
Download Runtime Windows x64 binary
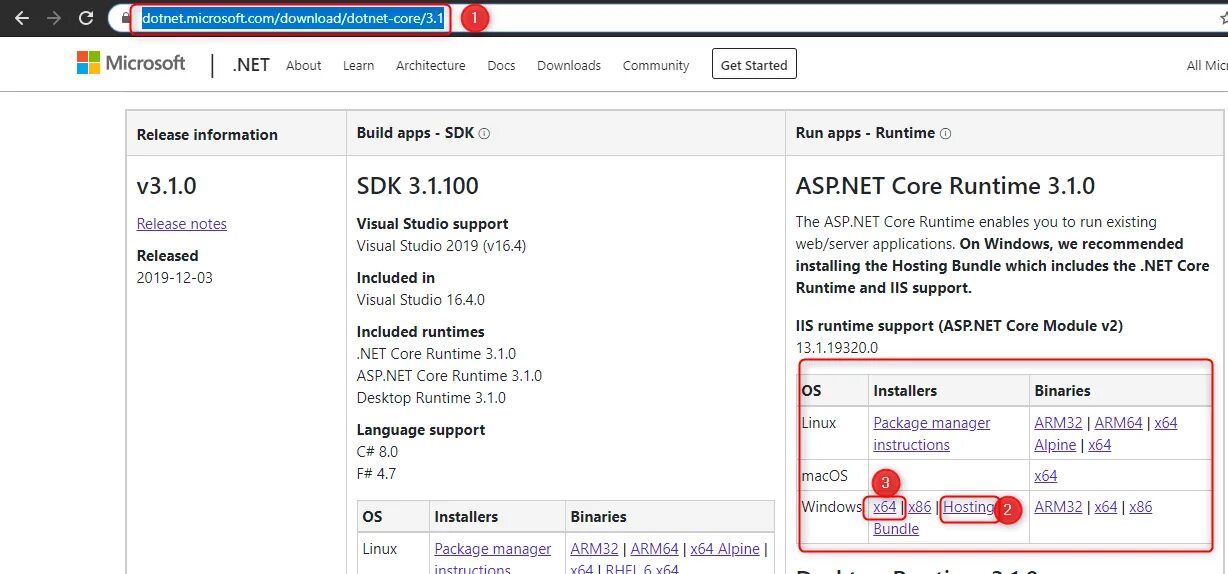(x=1106, y=507)
